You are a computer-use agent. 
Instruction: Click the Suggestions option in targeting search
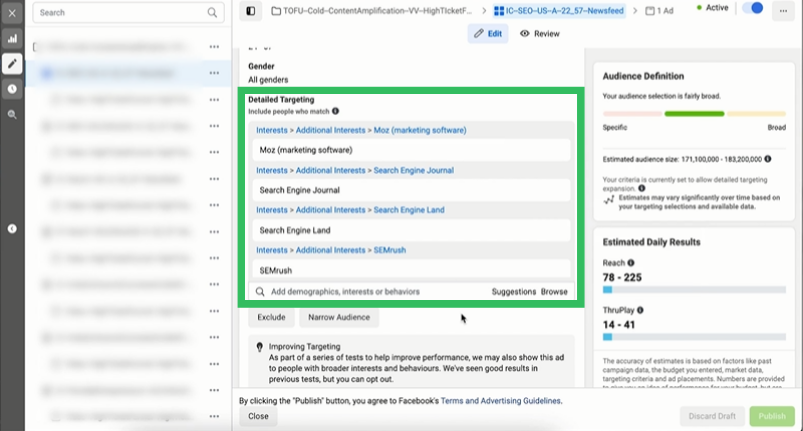pyautogui.click(x=514, y=292)
